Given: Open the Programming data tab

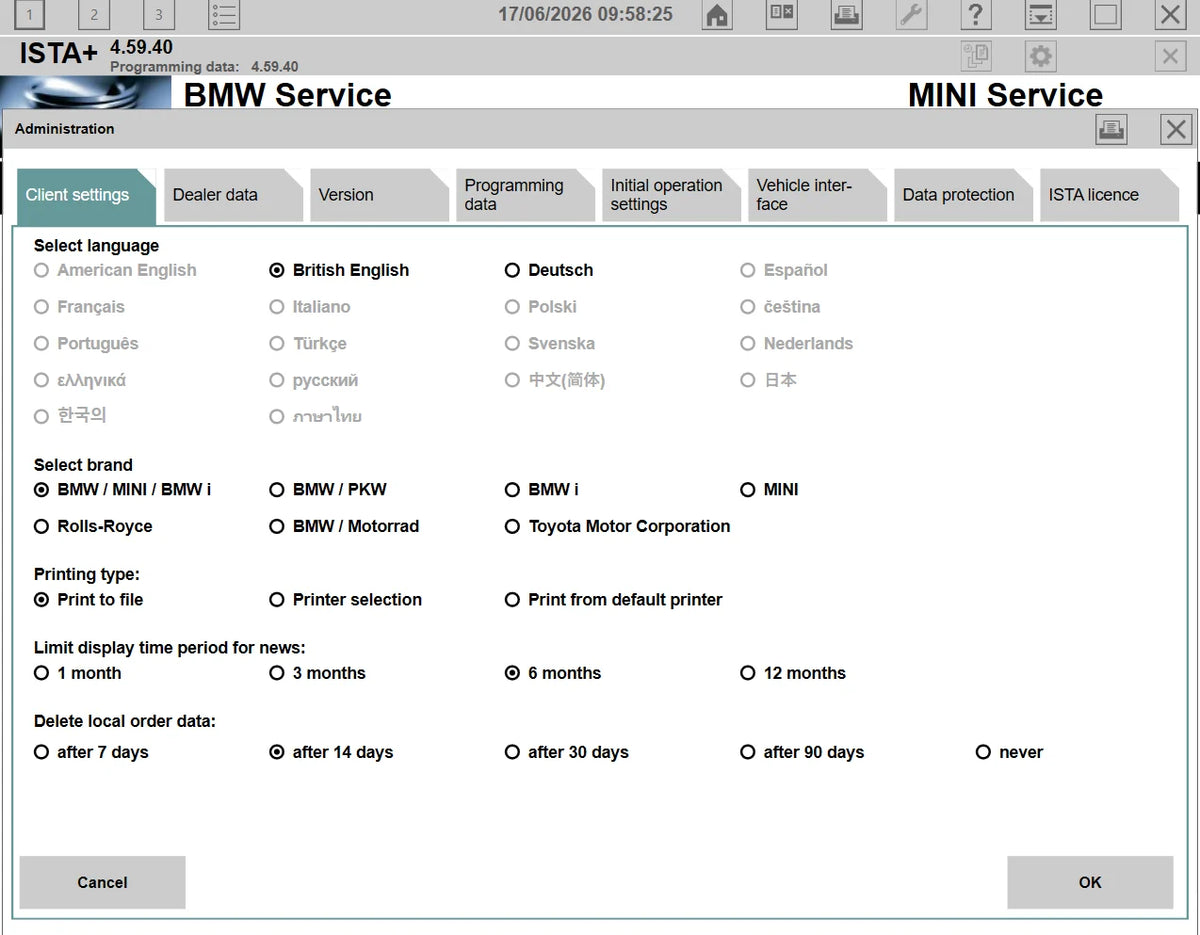Looking at the screenshot, I should pos(524,195).
